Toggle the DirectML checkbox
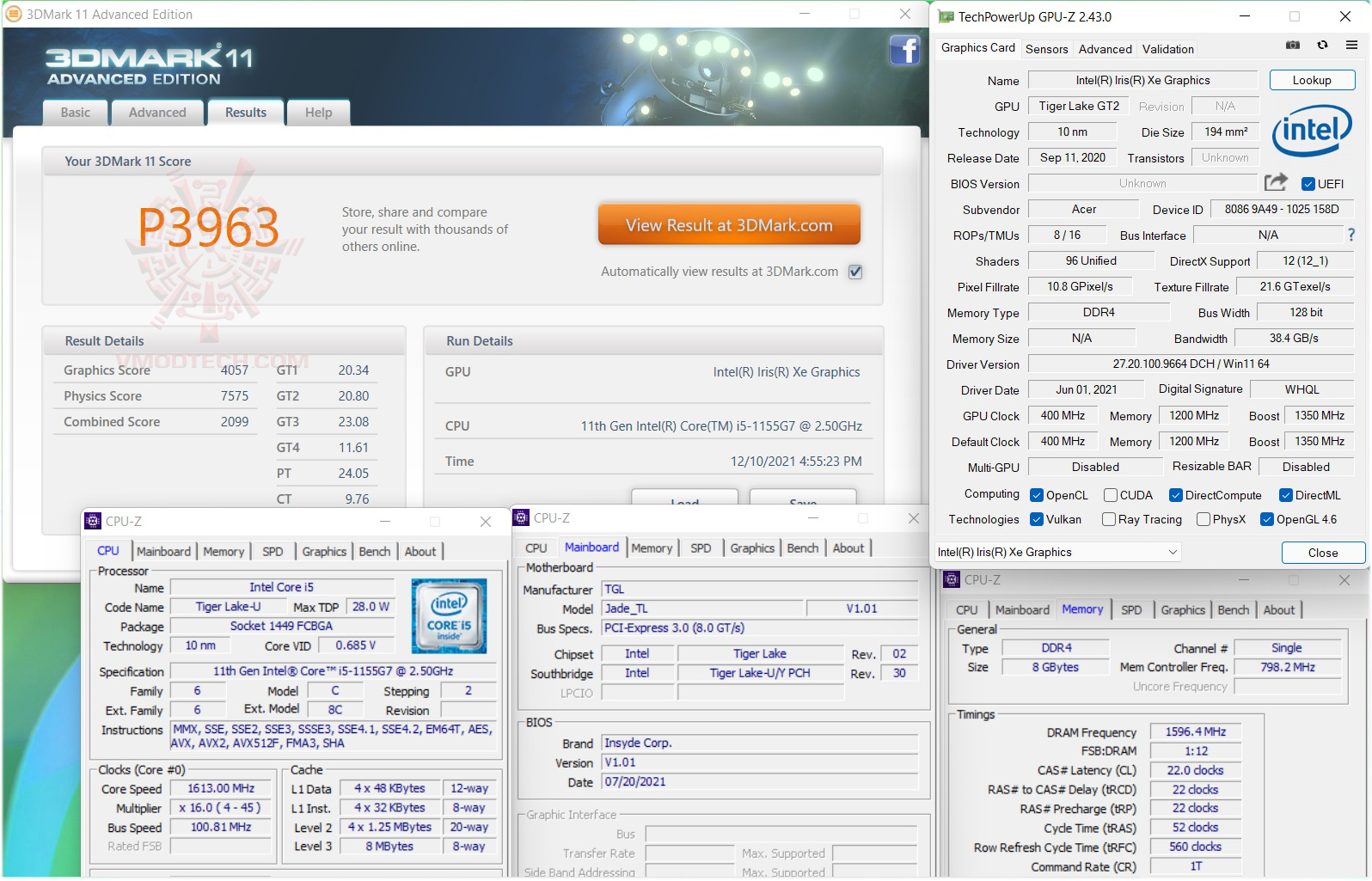This screenshot has height=881, width=1372. tap(1286, 495)
